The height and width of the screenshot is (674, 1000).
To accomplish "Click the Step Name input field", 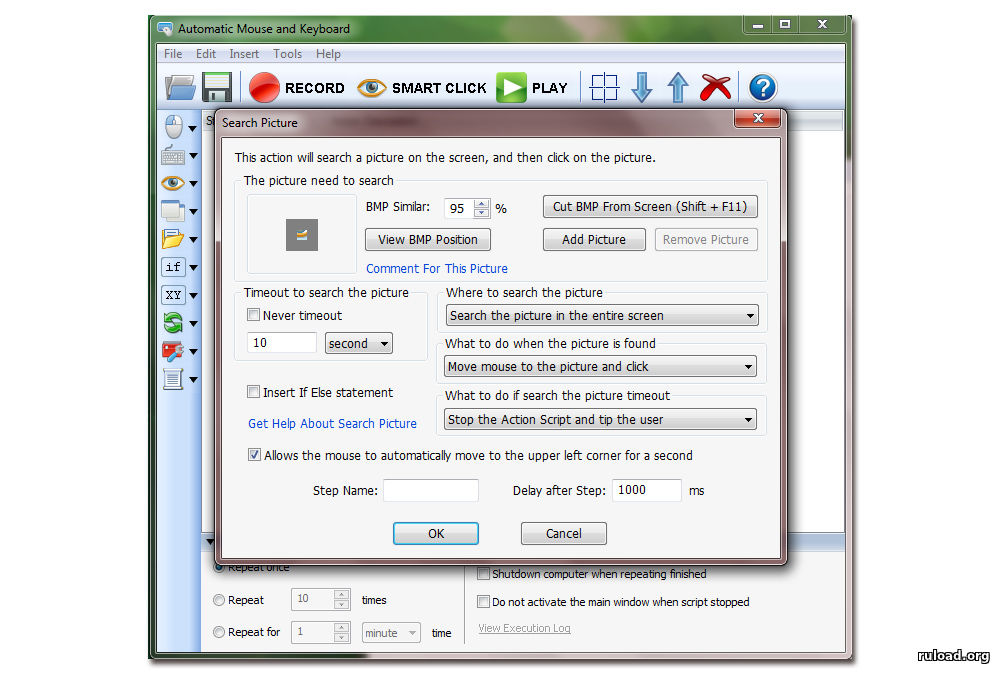I will pyautogui.click(x=430, y=490).
